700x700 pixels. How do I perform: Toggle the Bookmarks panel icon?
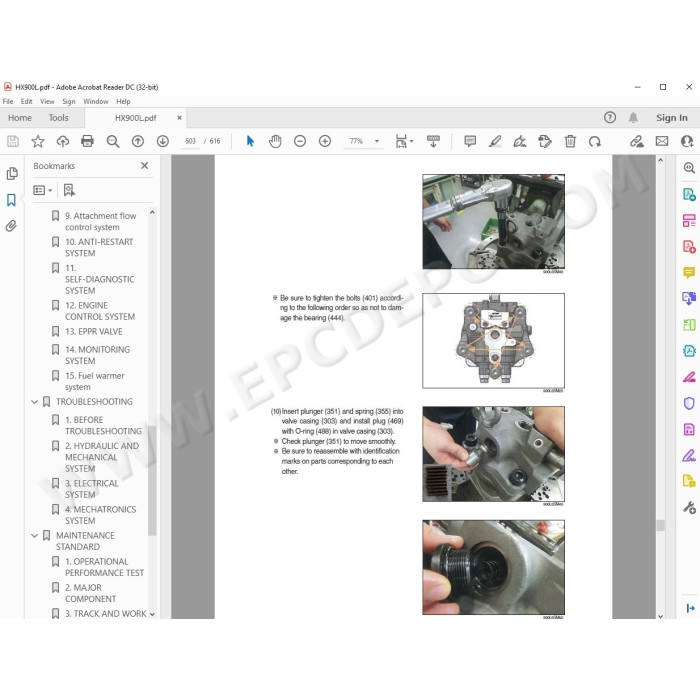[12, 200]
